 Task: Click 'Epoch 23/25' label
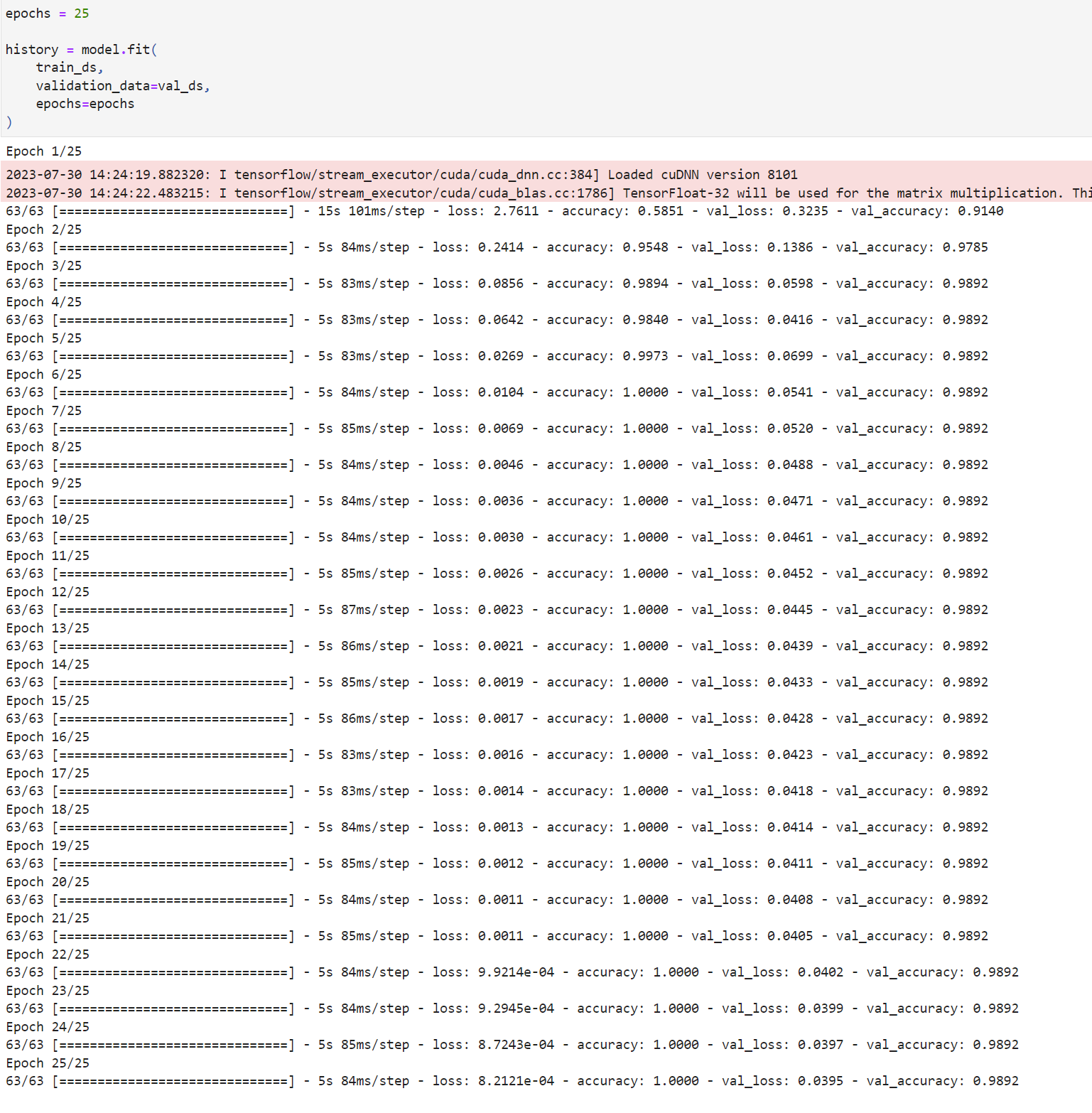pos(48,991)
